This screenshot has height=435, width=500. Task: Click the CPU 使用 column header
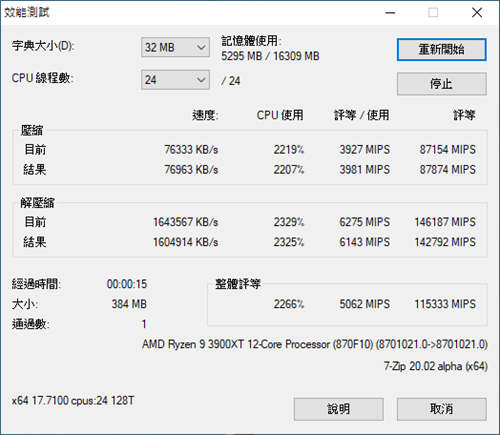coord(280,115)
